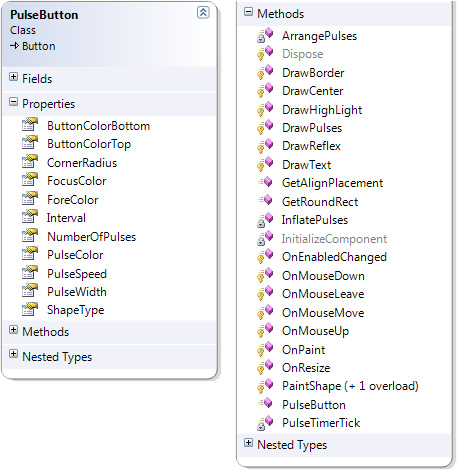Expand Nested Types below PulseTimerTick
The image size is (457, 470).
click(248, 443)
